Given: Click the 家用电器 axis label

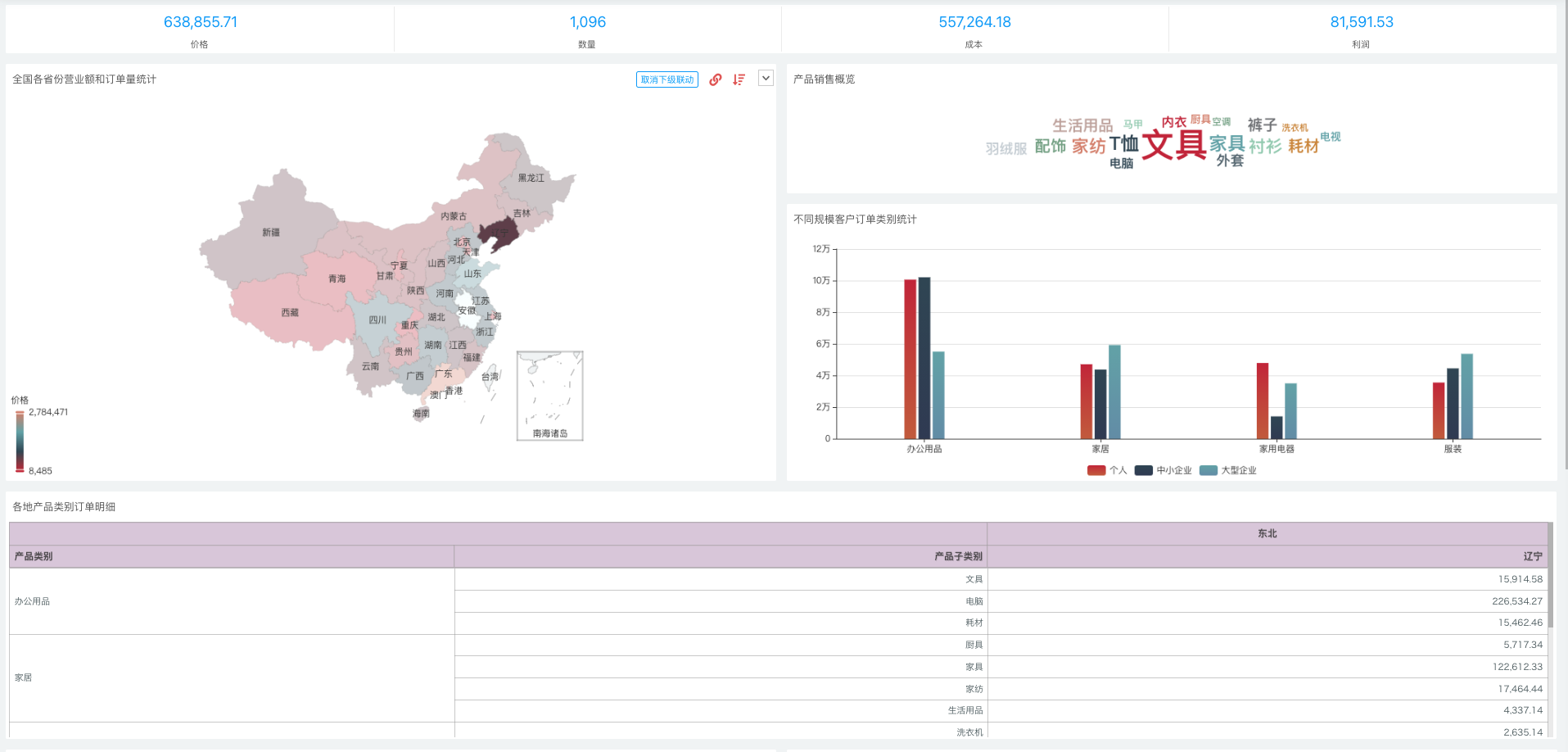Looking at the screenshot, I should click(1277, 449).
